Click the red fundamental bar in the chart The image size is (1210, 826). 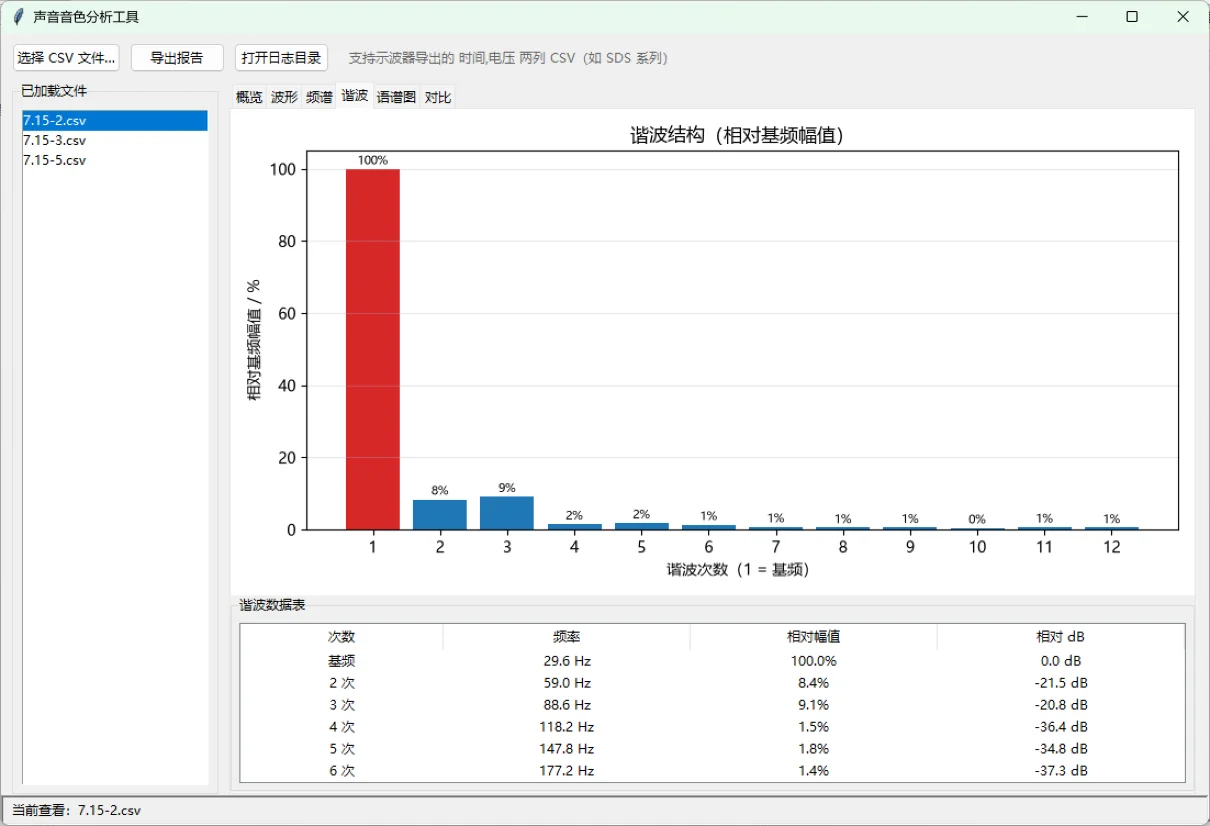(373, 349)
